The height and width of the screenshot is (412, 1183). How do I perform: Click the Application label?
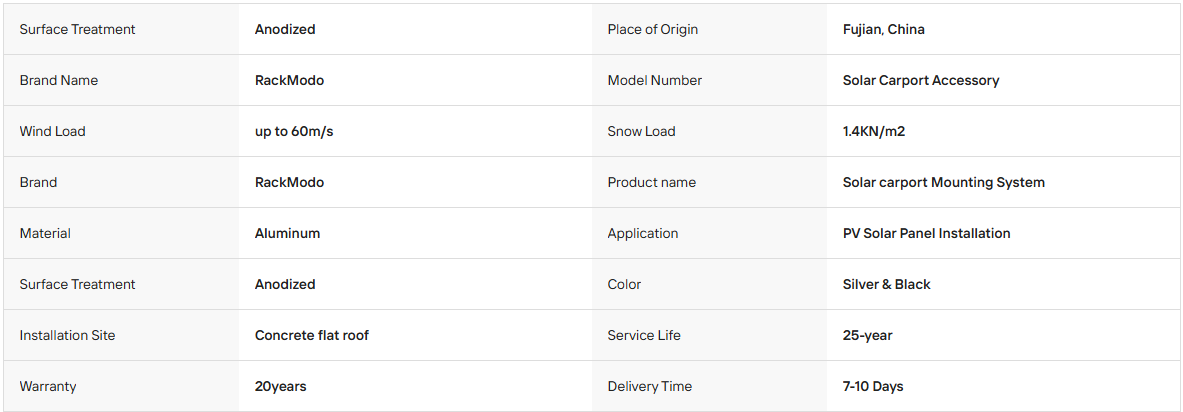coord(643,234)
